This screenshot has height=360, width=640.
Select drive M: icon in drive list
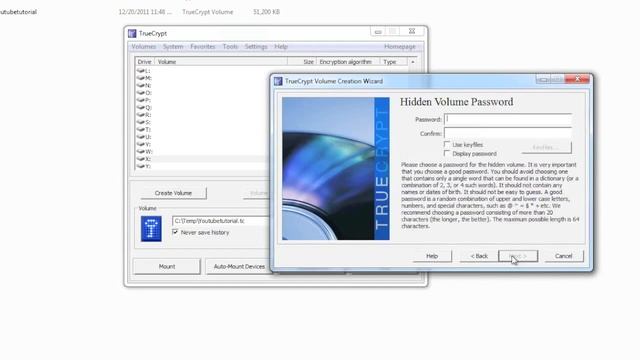tap(141, 78)
